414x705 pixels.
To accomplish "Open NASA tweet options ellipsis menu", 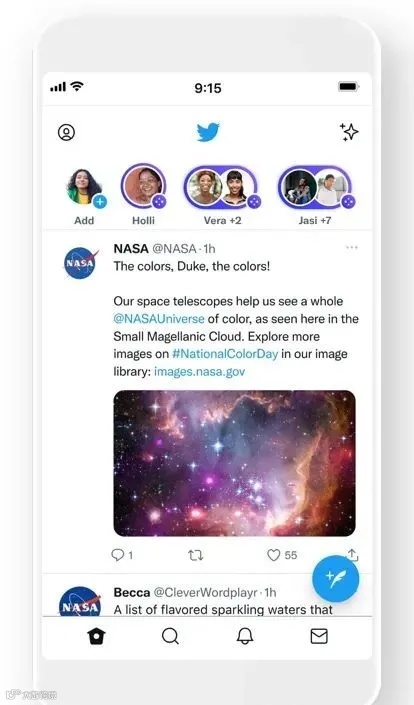I will coord(352,248).
